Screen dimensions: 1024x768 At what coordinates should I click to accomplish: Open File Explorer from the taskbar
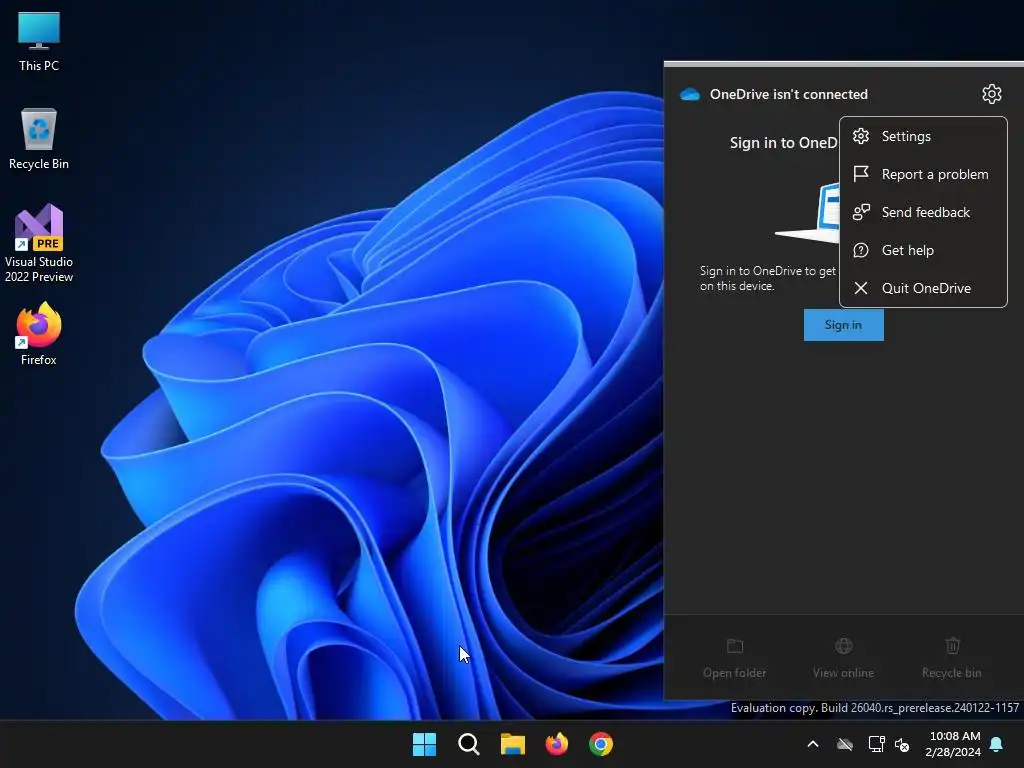pos(513,744)
